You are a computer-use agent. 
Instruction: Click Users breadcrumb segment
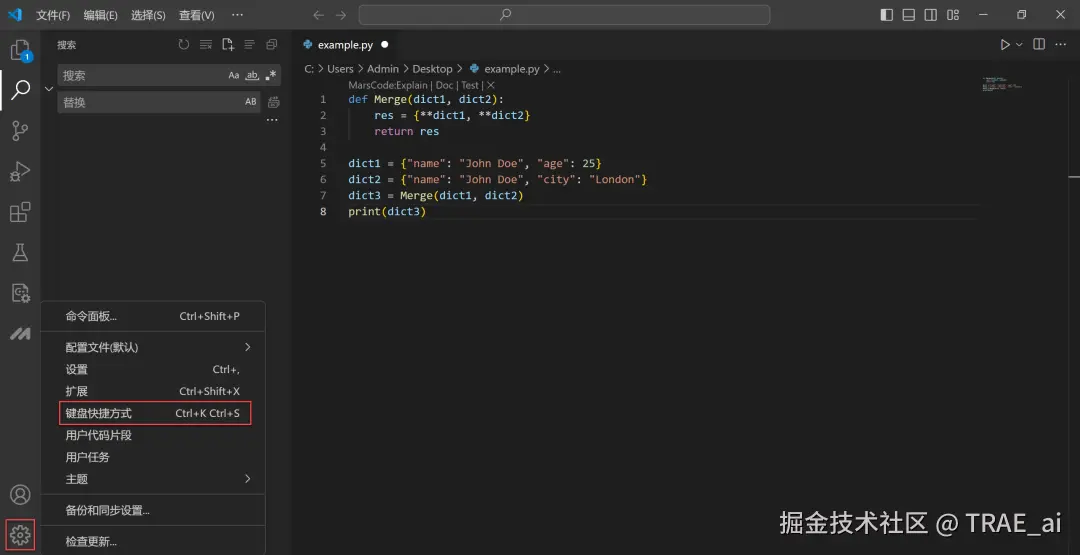[x=340, y=69]
